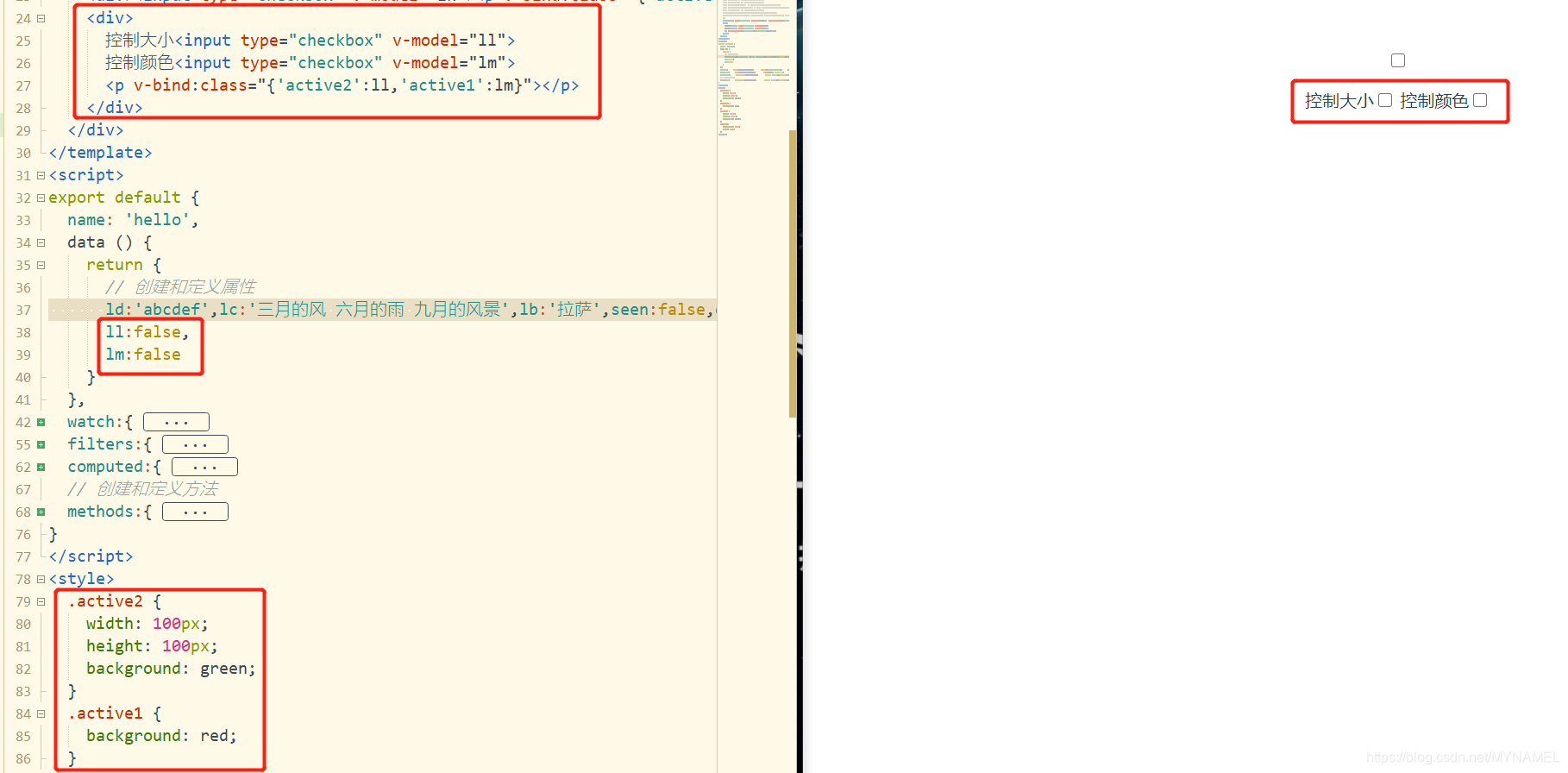Viewport: 1568px width, 773px height.
Task: Click the closing </div> on line 28
Action: pos(115,108)
